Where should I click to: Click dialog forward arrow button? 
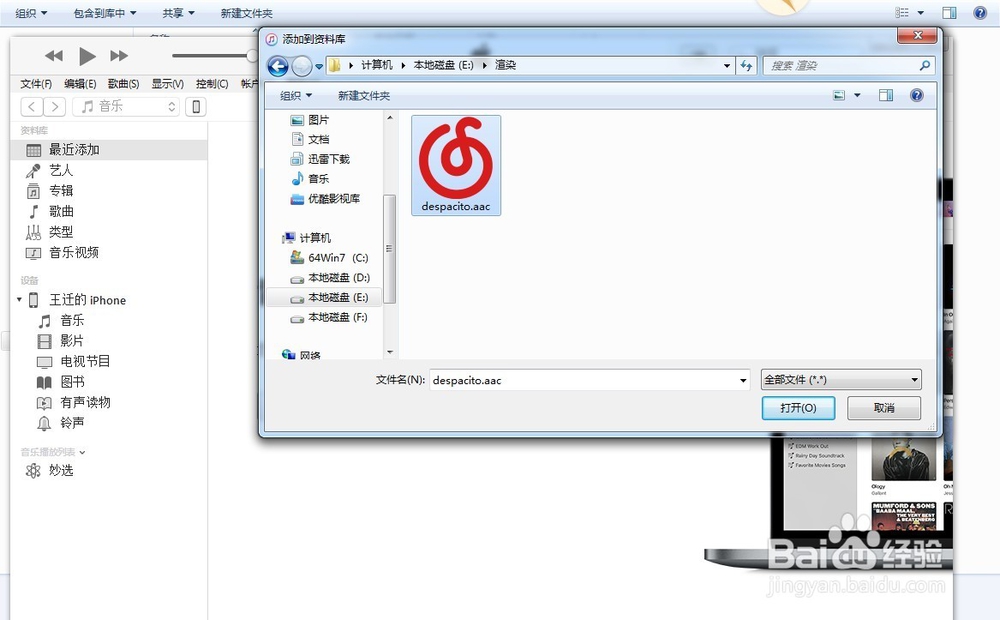[302, 66]
